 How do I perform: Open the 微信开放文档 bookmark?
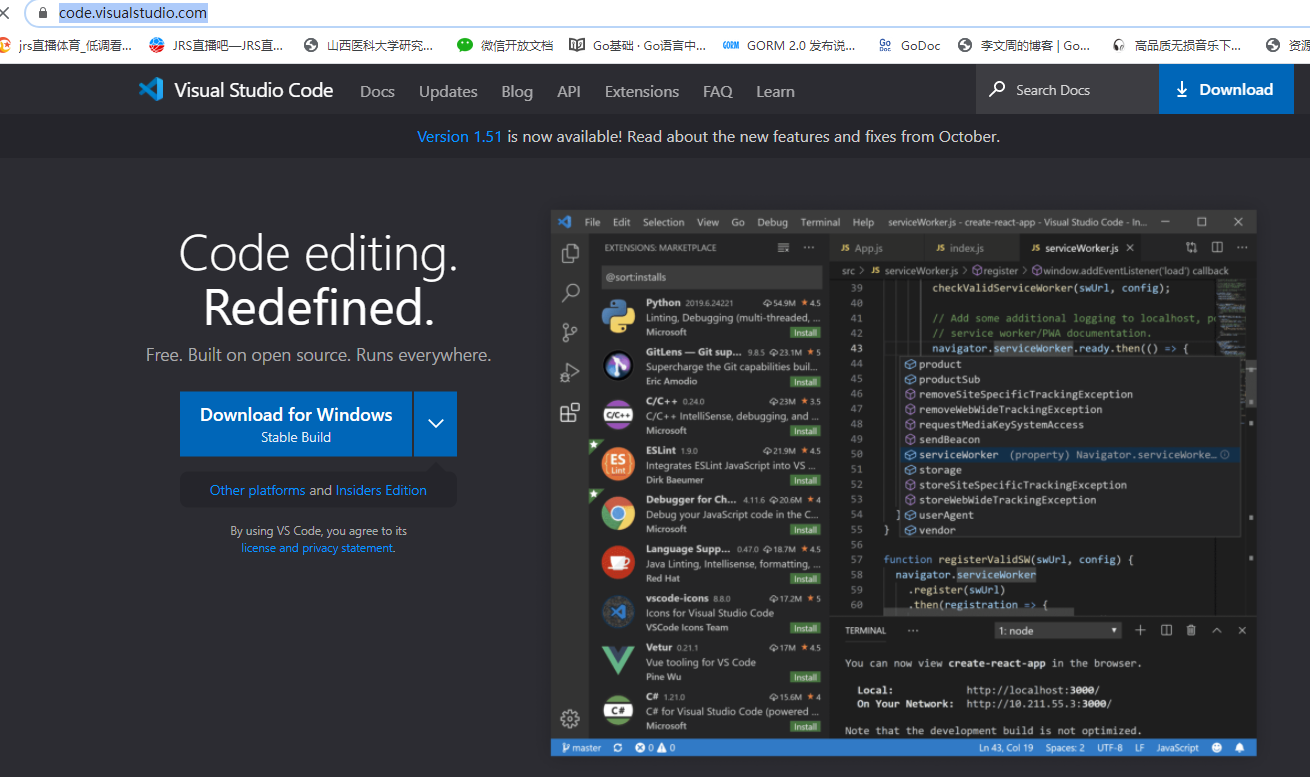(x=505, y=45)
